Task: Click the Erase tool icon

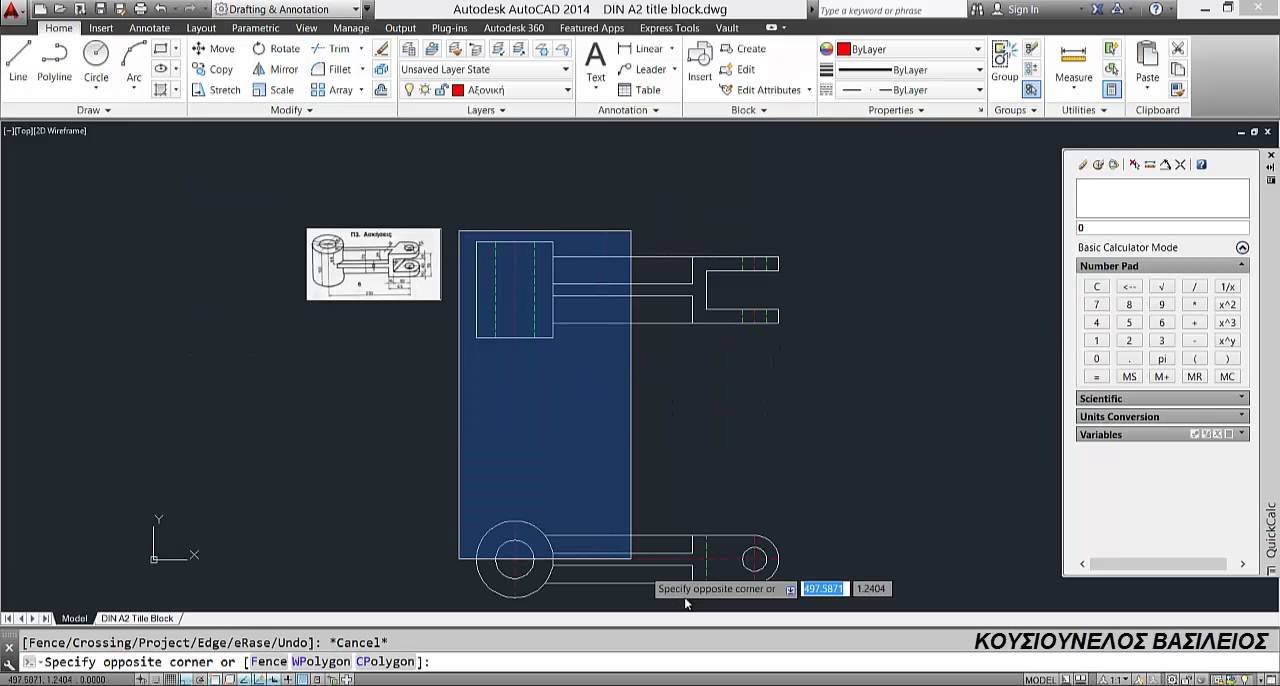Action: click(381, 48)
